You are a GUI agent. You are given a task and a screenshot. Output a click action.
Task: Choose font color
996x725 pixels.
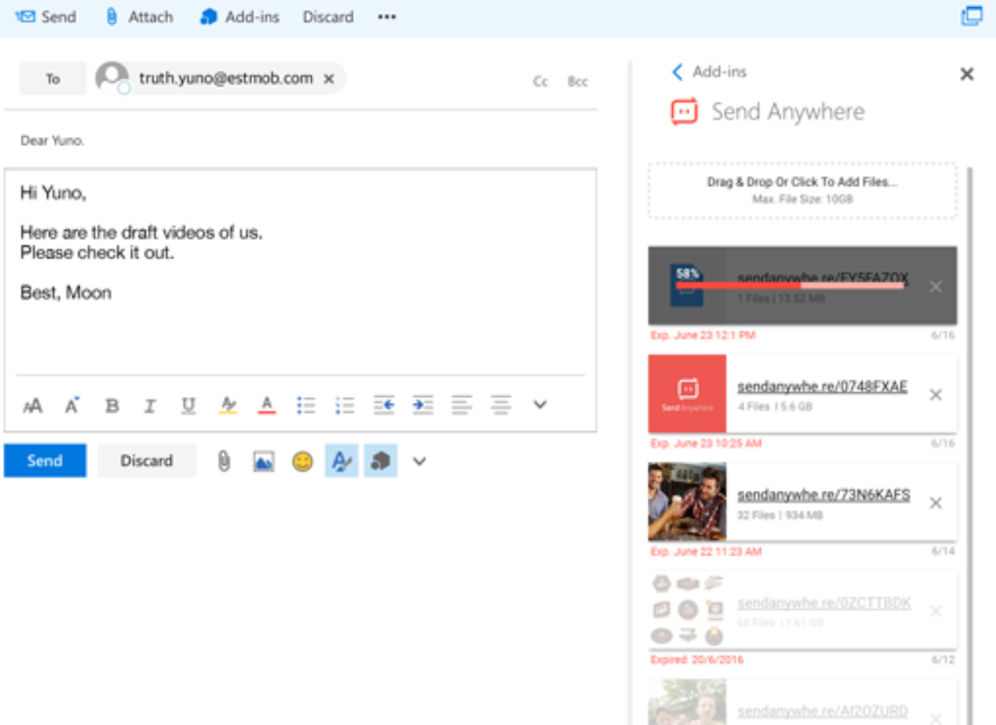click(267, 405)
